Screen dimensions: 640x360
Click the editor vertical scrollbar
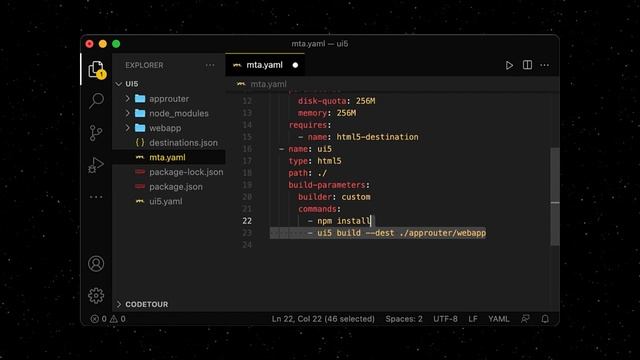click(x=555, y=197)
